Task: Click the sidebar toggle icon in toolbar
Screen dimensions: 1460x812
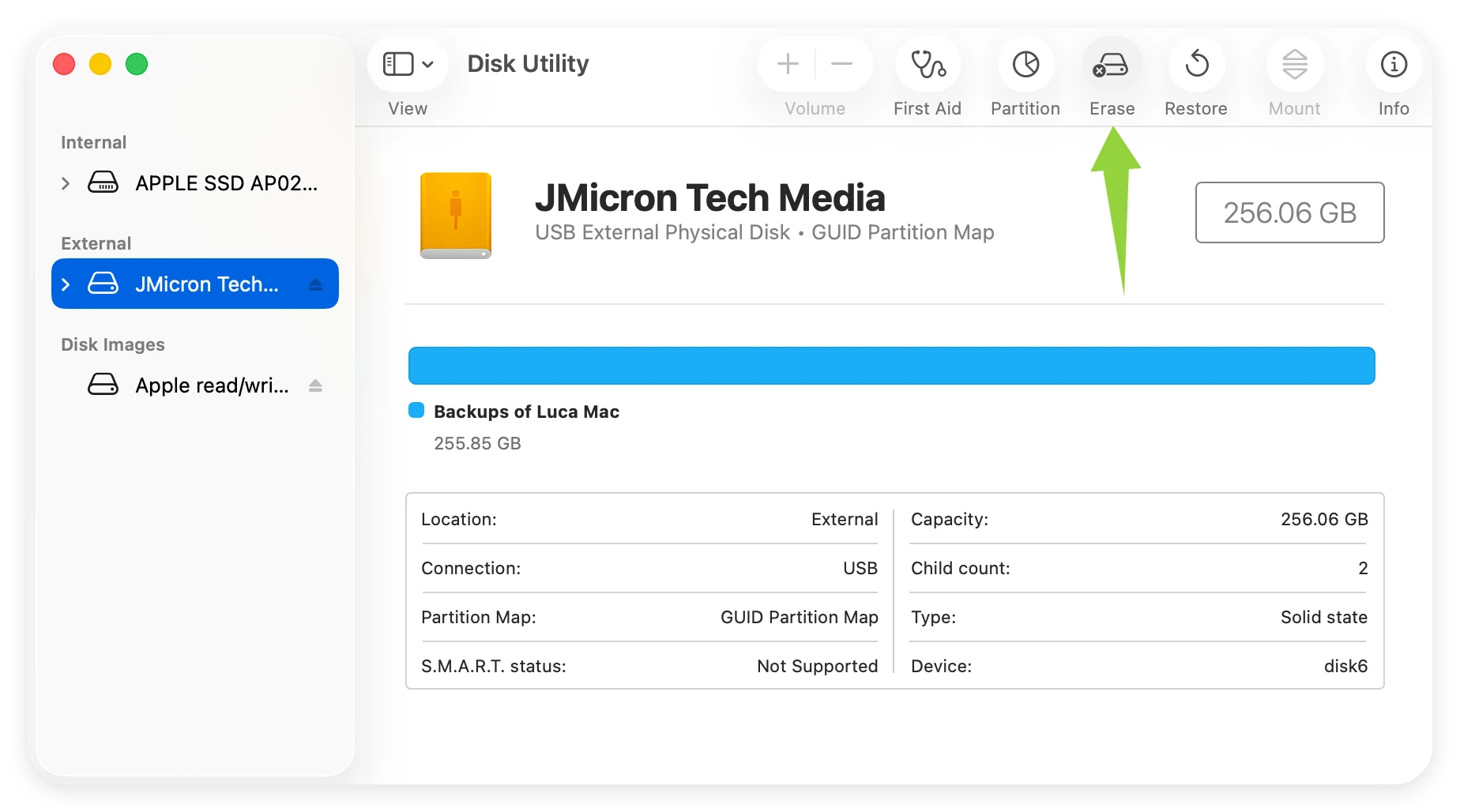Action: (x=398, y=64)
